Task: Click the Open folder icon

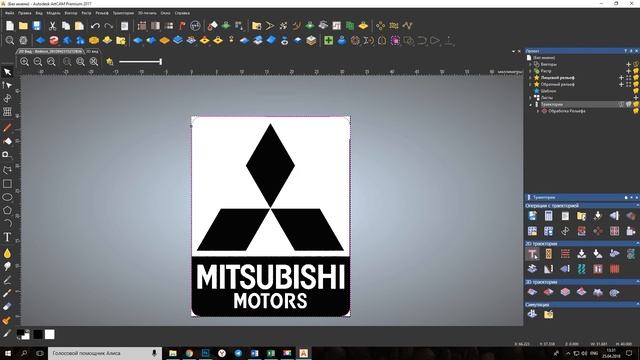Action: [23, 26]
